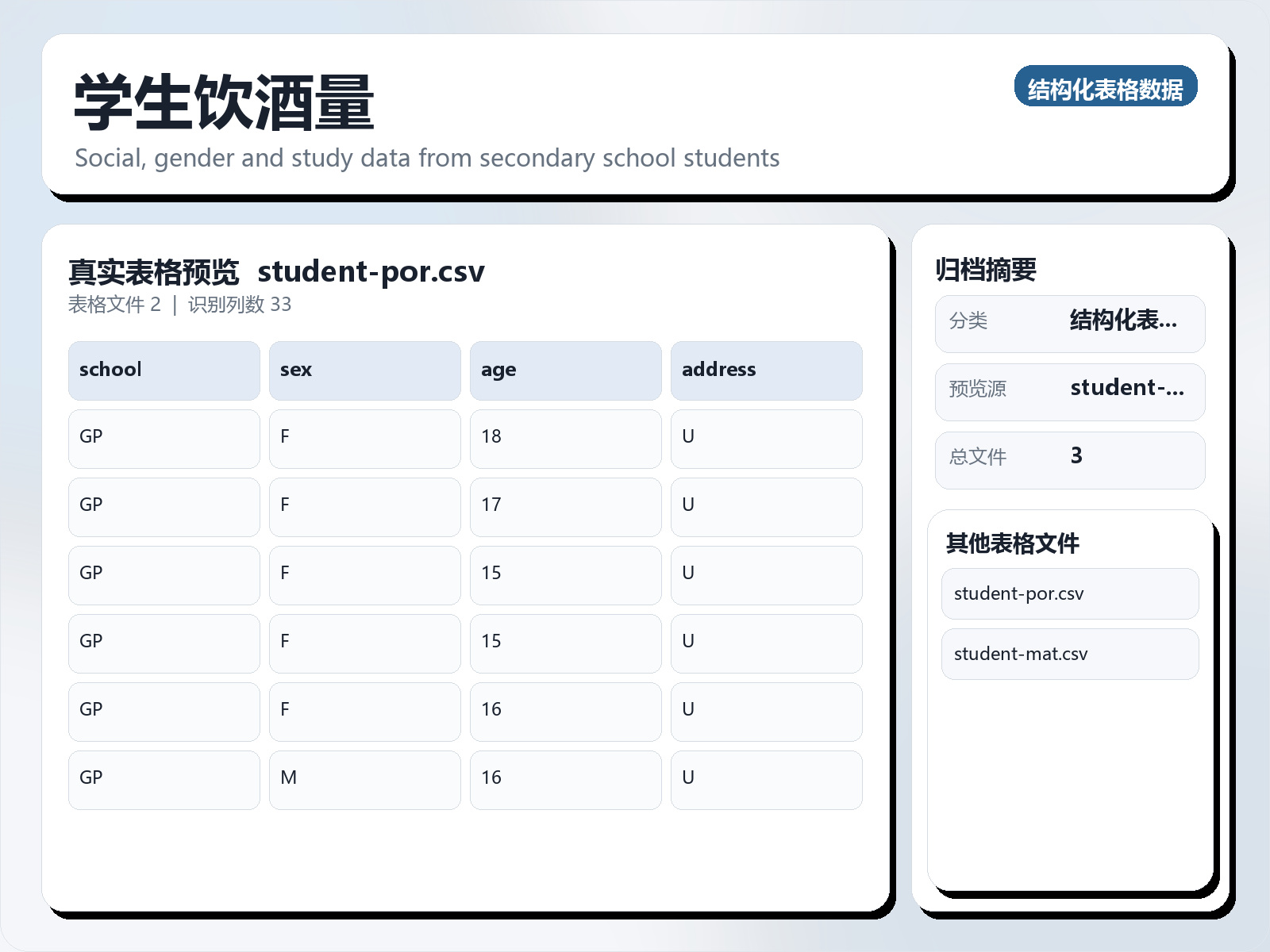Viewport: 1270px width, 952px height.
Task: Select the first GP cell in school column
Action: coord(163,438)
